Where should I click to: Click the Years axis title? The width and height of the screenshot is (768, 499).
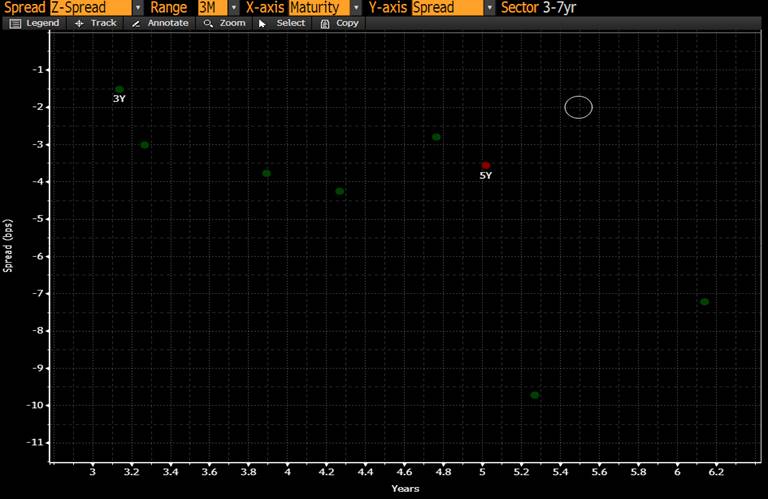405,489
